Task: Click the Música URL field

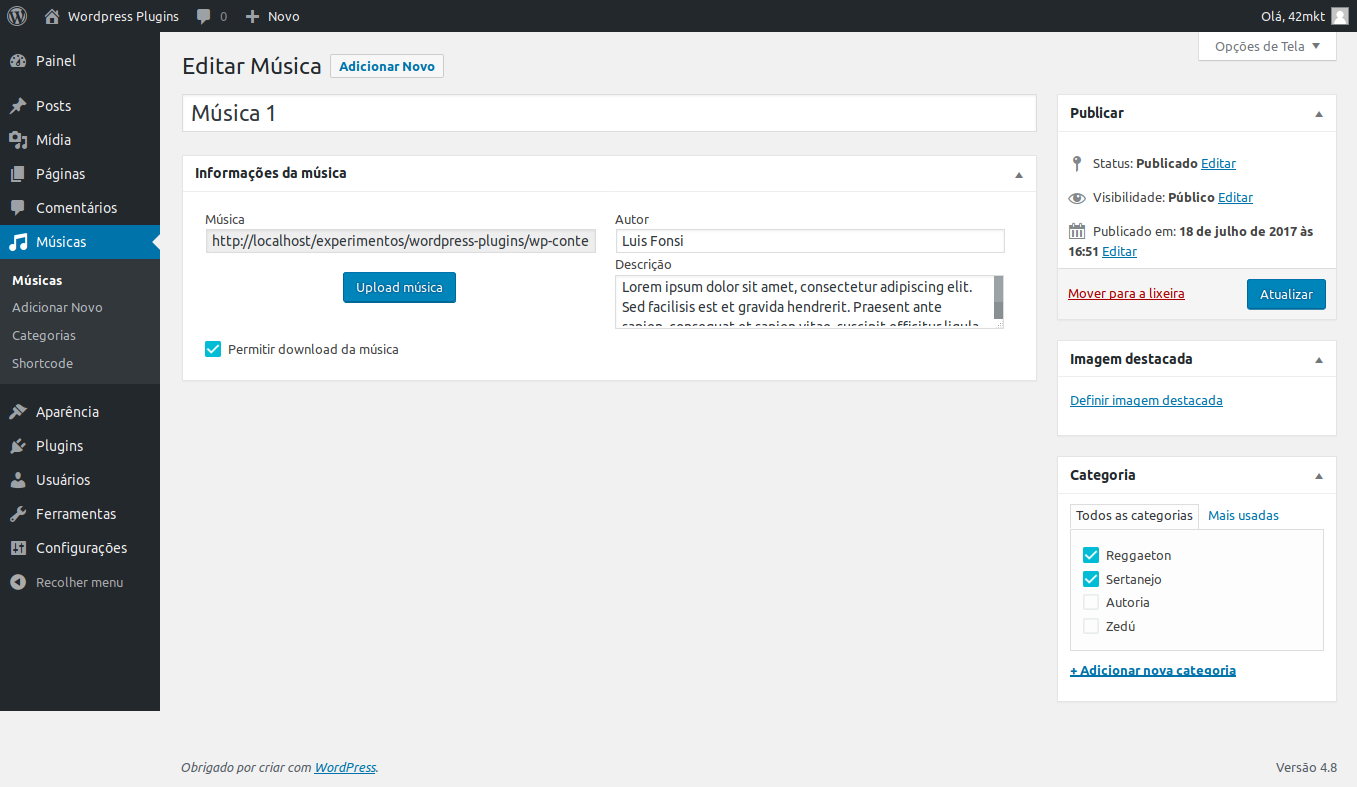Action: point(400,241)
